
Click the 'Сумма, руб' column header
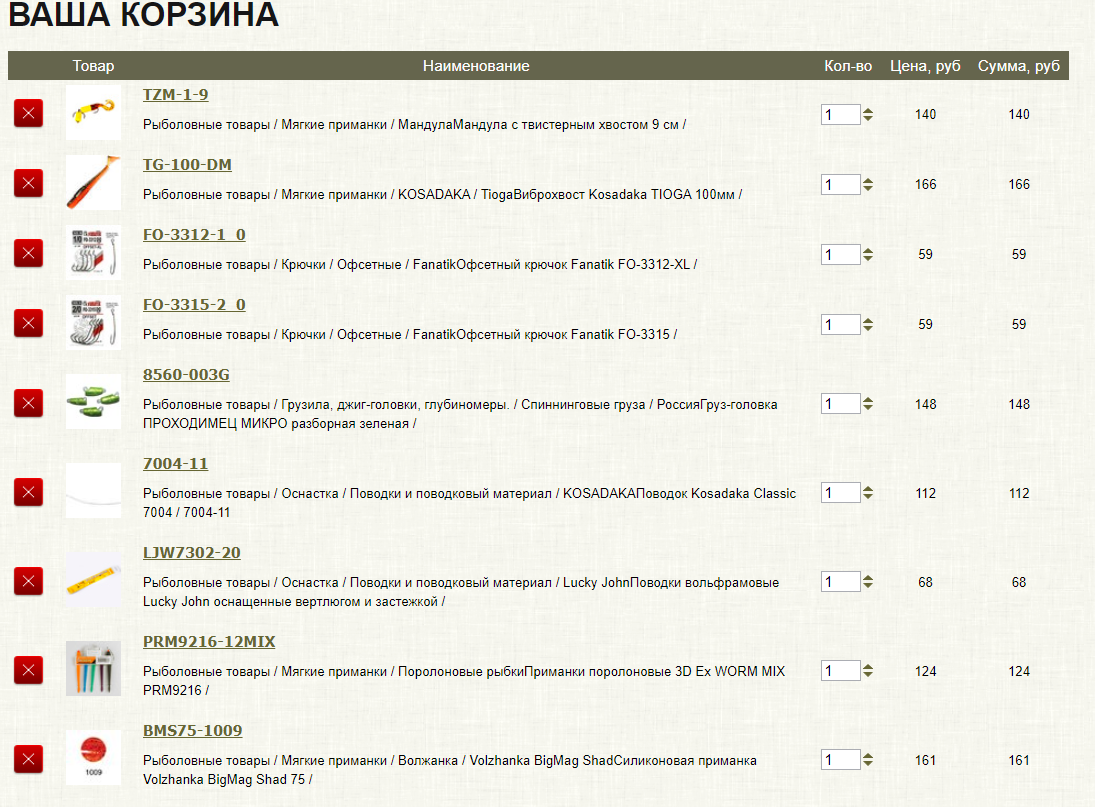pyautogui.click(x=1018, y=66)
